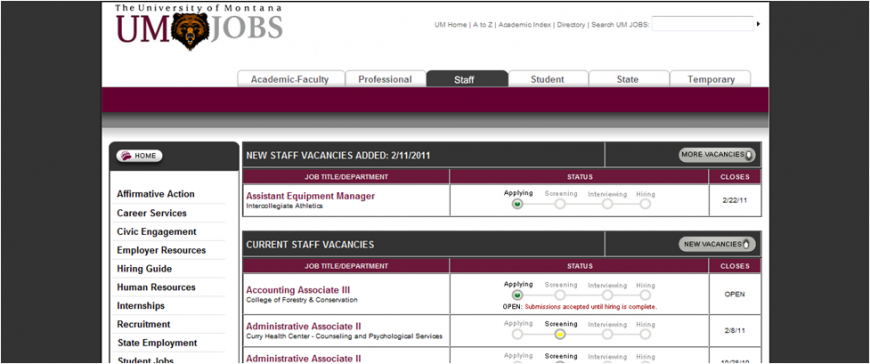Viewport: 870px width, 364px height.
Task: Open the Accounting Associate III job listing
Action: [x=298, y=290]
